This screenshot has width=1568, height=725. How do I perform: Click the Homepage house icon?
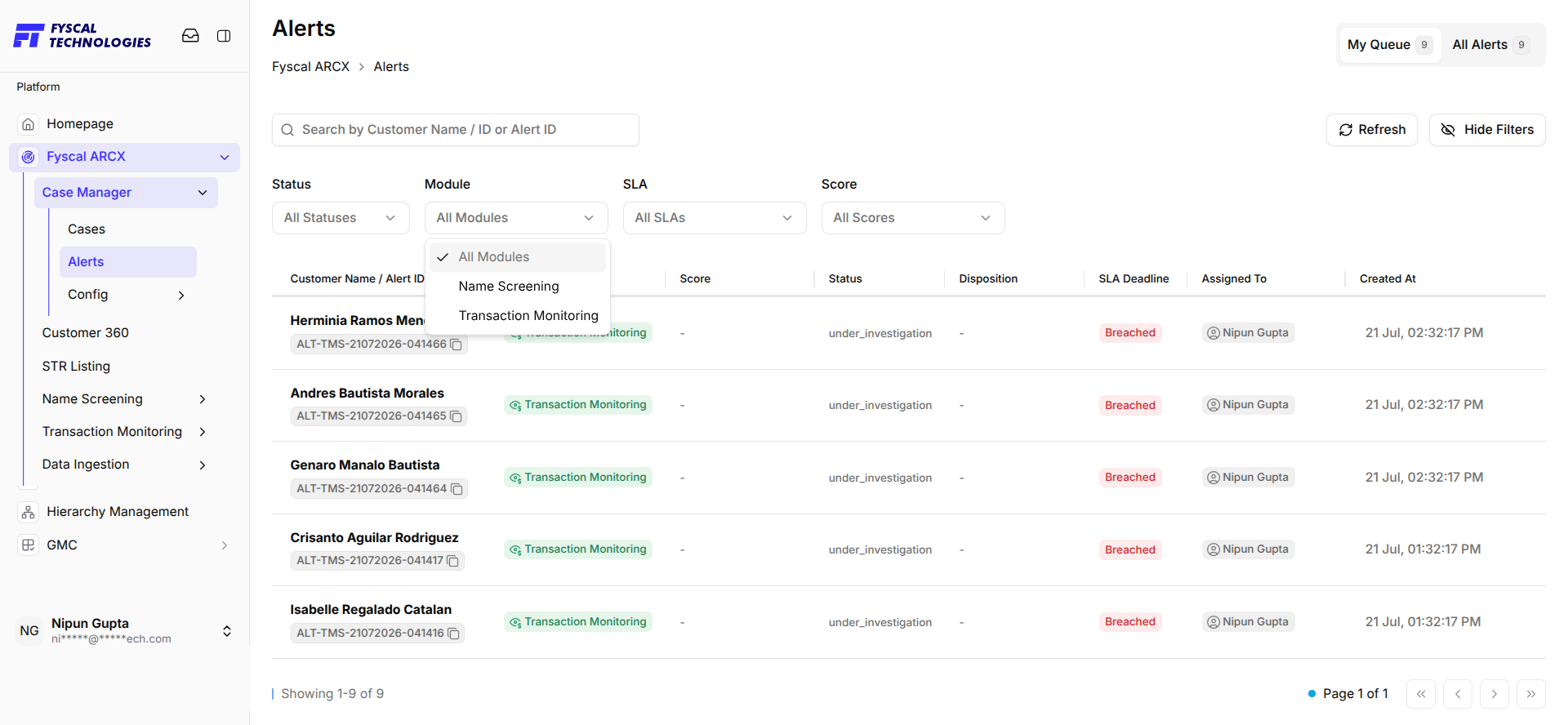[x=29, y=124]
